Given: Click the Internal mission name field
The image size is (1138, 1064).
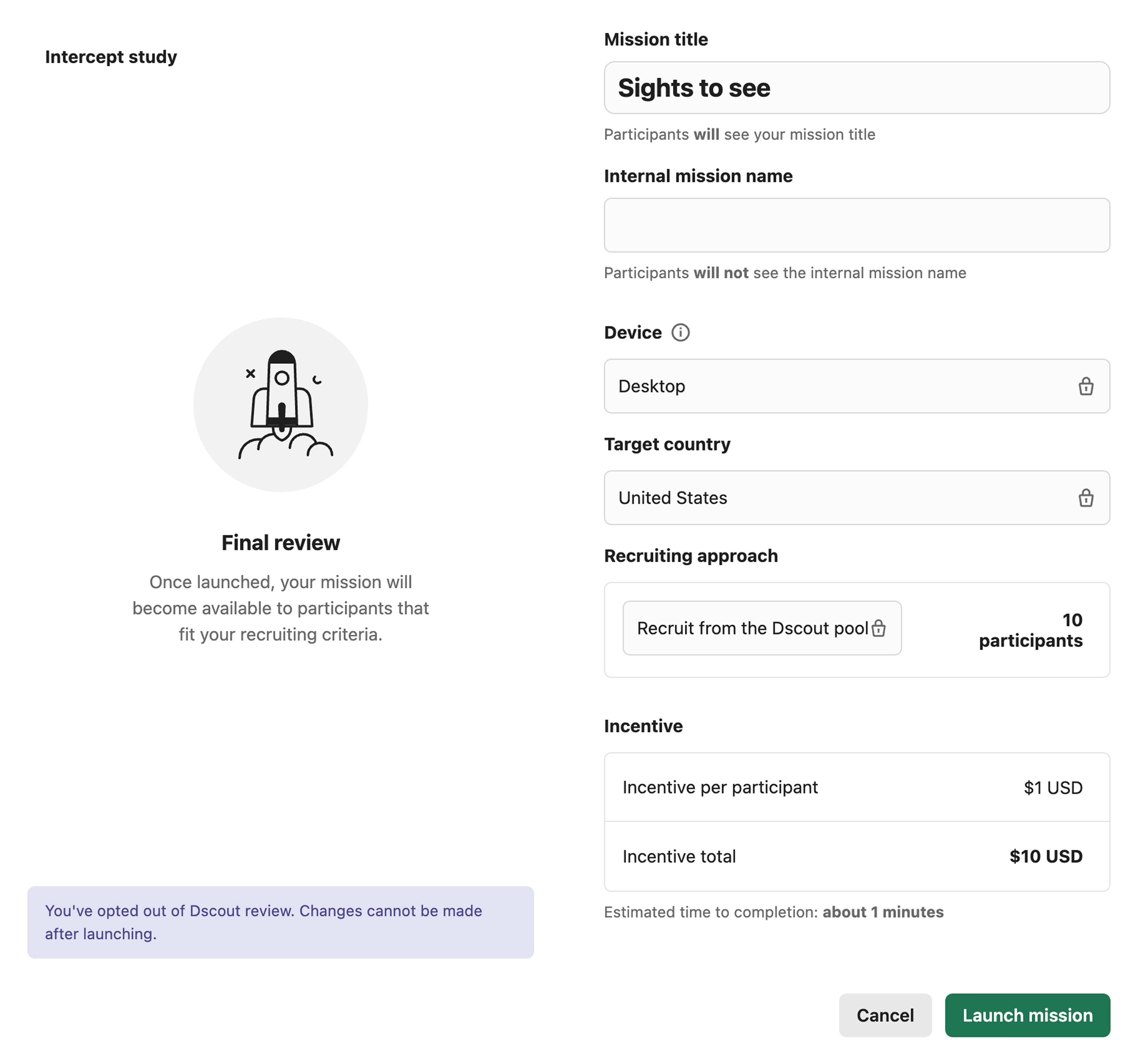Looking at the screenshot, I should [856, 225].
